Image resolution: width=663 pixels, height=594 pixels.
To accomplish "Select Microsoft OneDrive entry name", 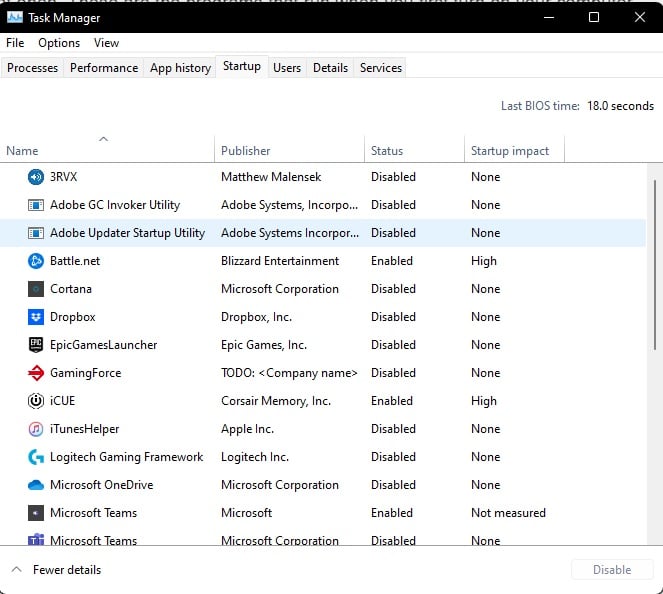I will pos(101,485).
